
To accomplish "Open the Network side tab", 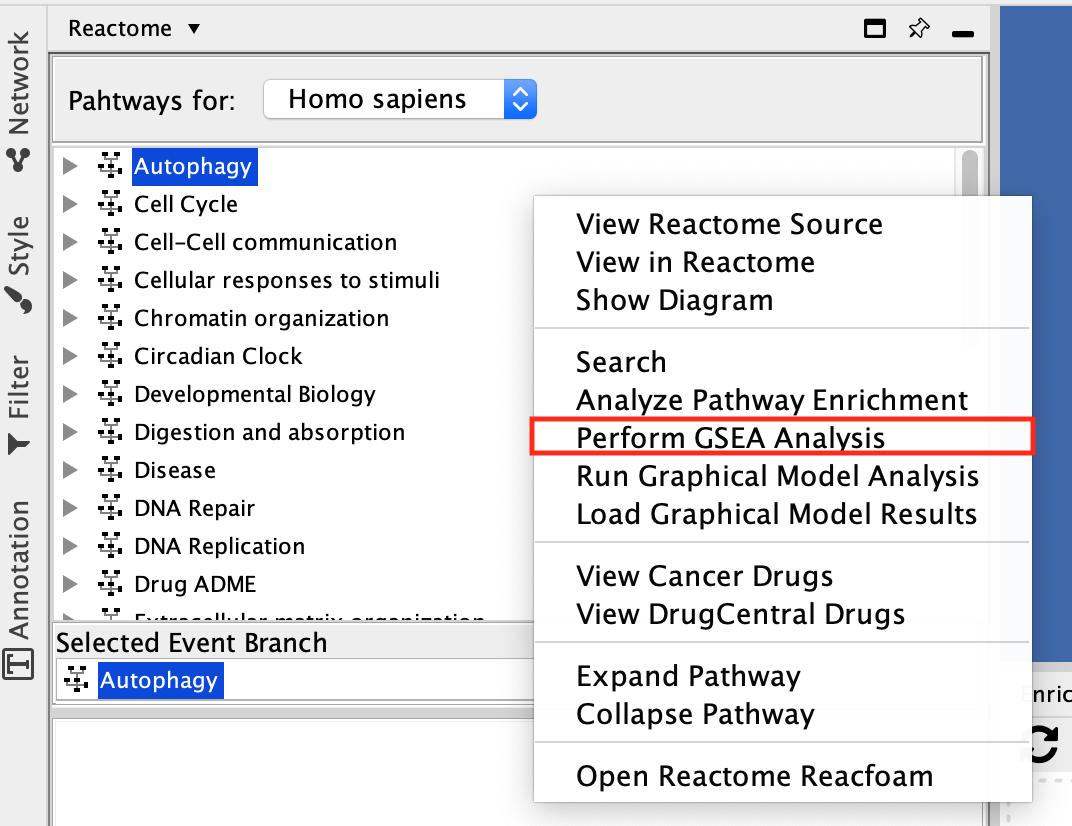I will pos(19,100).
